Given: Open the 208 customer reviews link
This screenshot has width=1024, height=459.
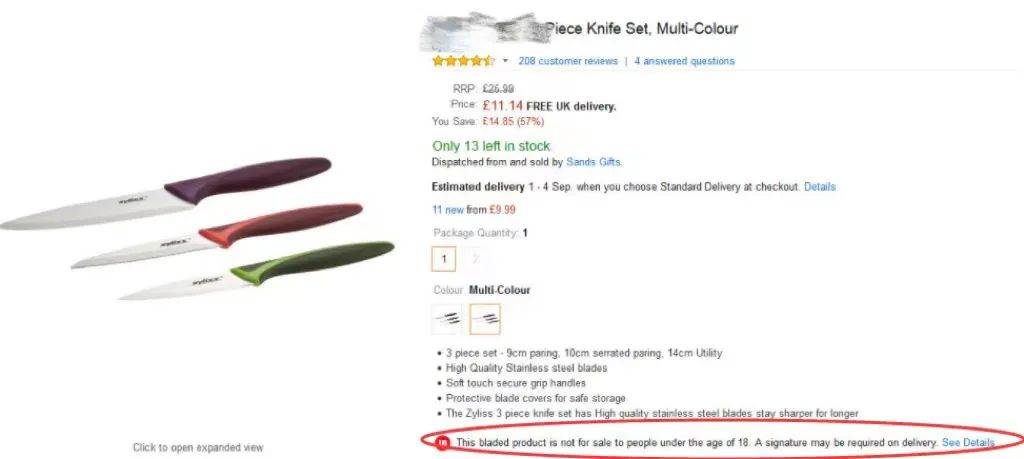Looking at the screenshot, I should 568,61.
